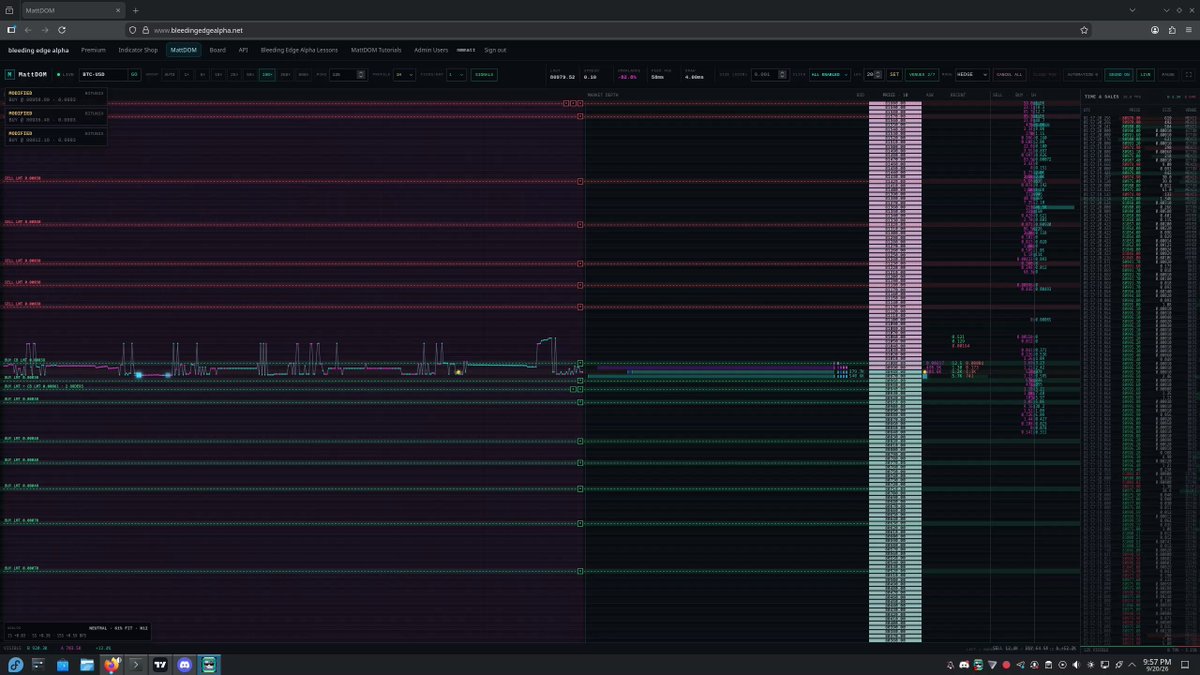This screenshot has width=1200, height=675.
Task: Open the tracking protection shield icon
Action: click(x=133, y=30)
